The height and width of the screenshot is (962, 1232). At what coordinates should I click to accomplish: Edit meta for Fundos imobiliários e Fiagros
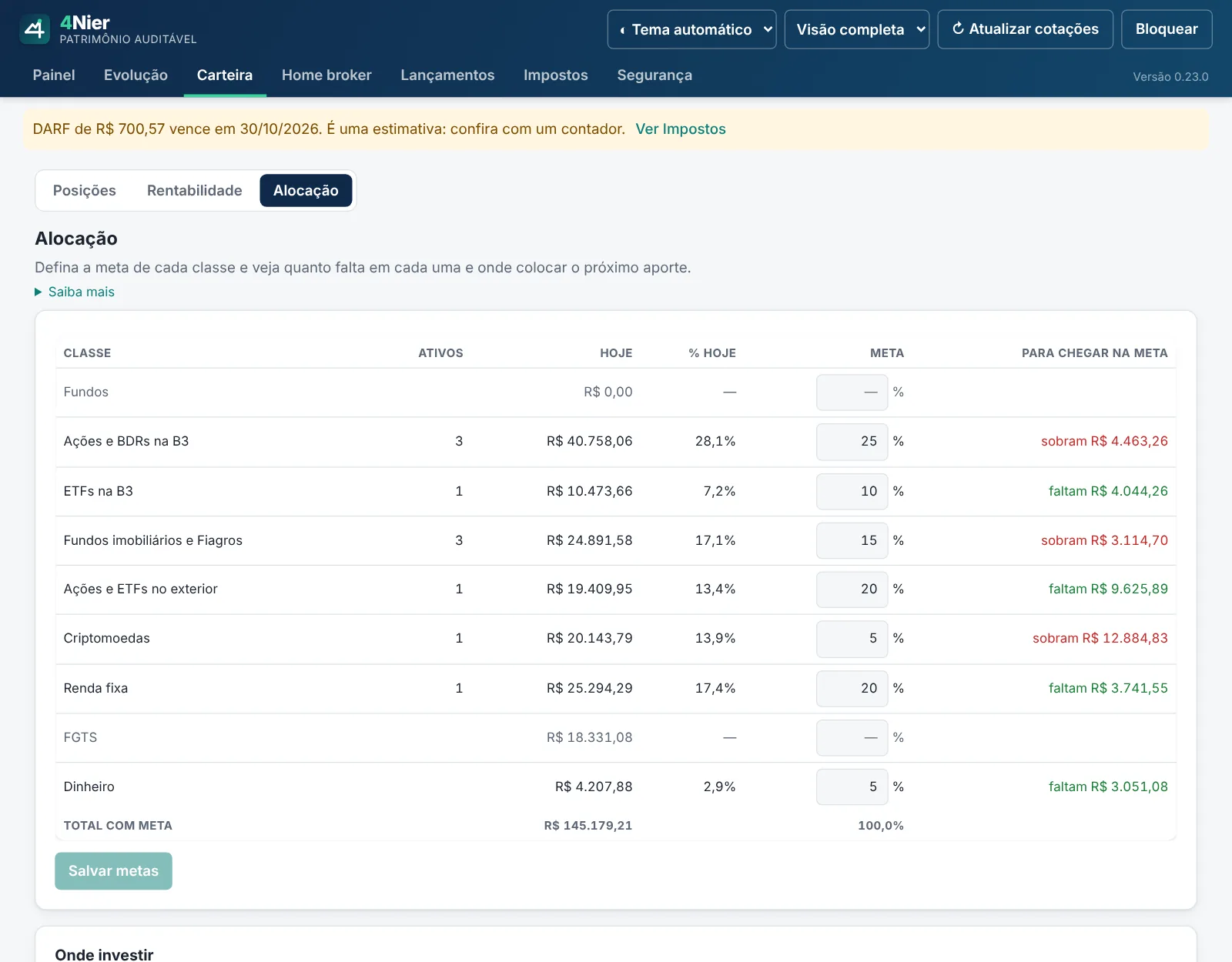click(x=852, y=541)
